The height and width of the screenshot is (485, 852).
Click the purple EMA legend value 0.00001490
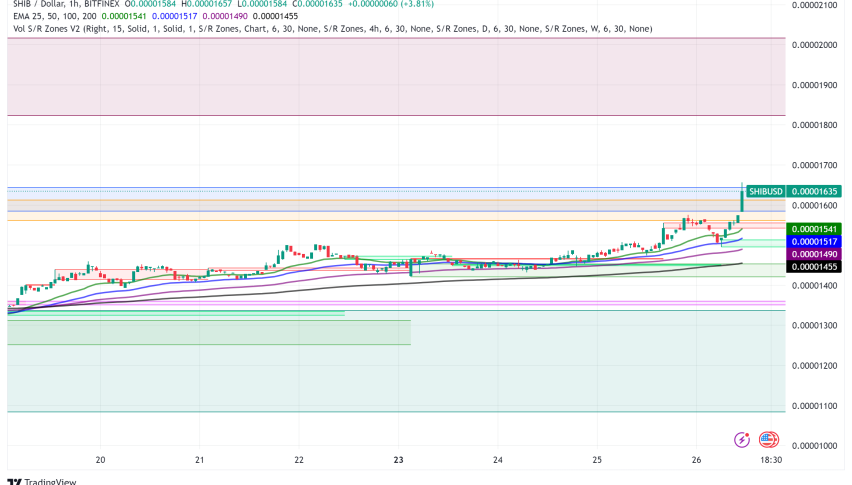[x=225, y=16]
